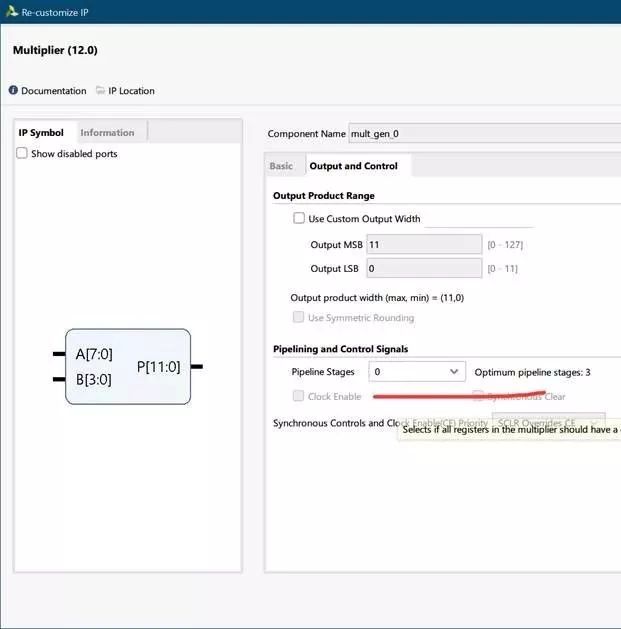Toggle Use Symmetric Rounding checkbox
621x629 pixels.
(x=299, y=318)
